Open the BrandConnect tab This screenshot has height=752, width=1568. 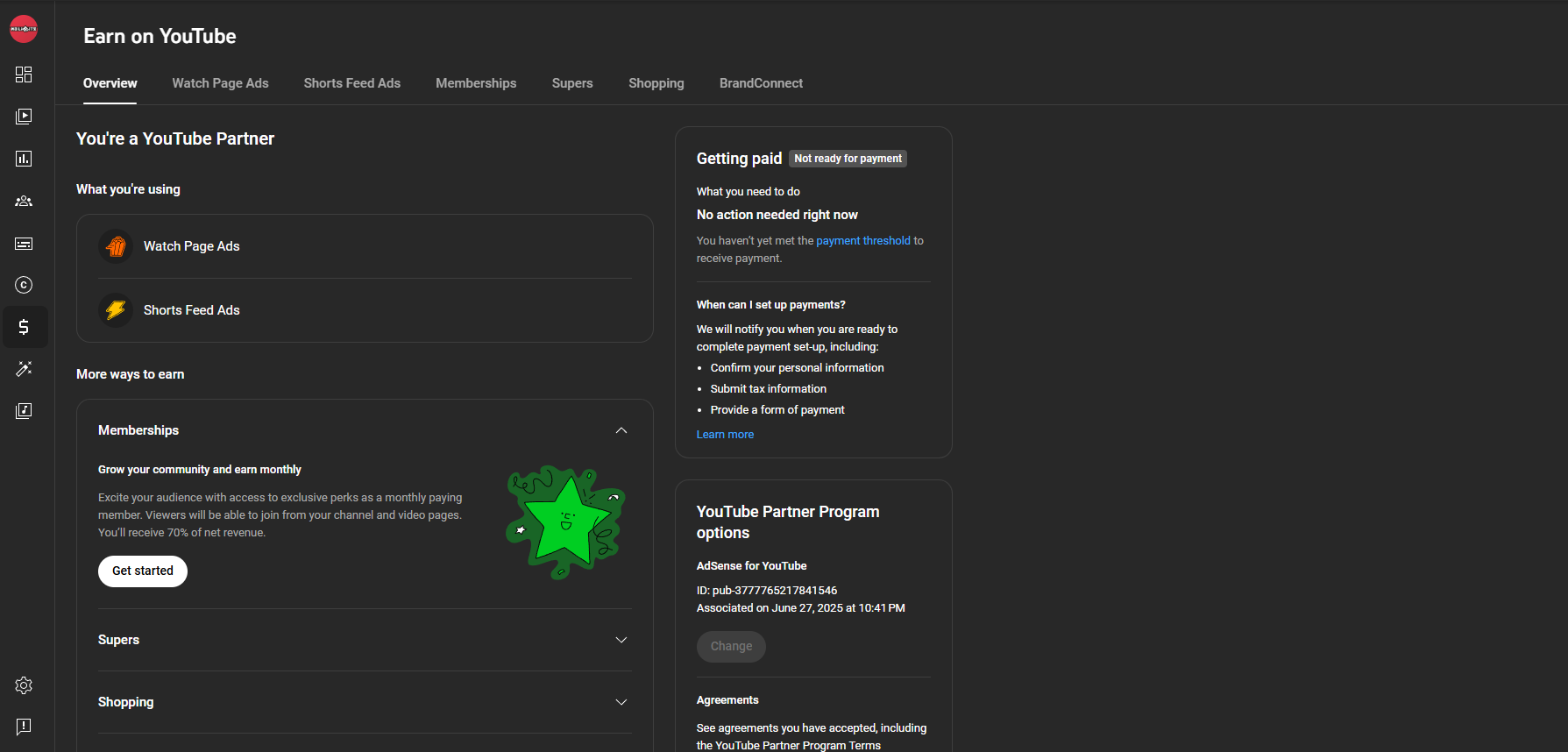coord(761,83)
